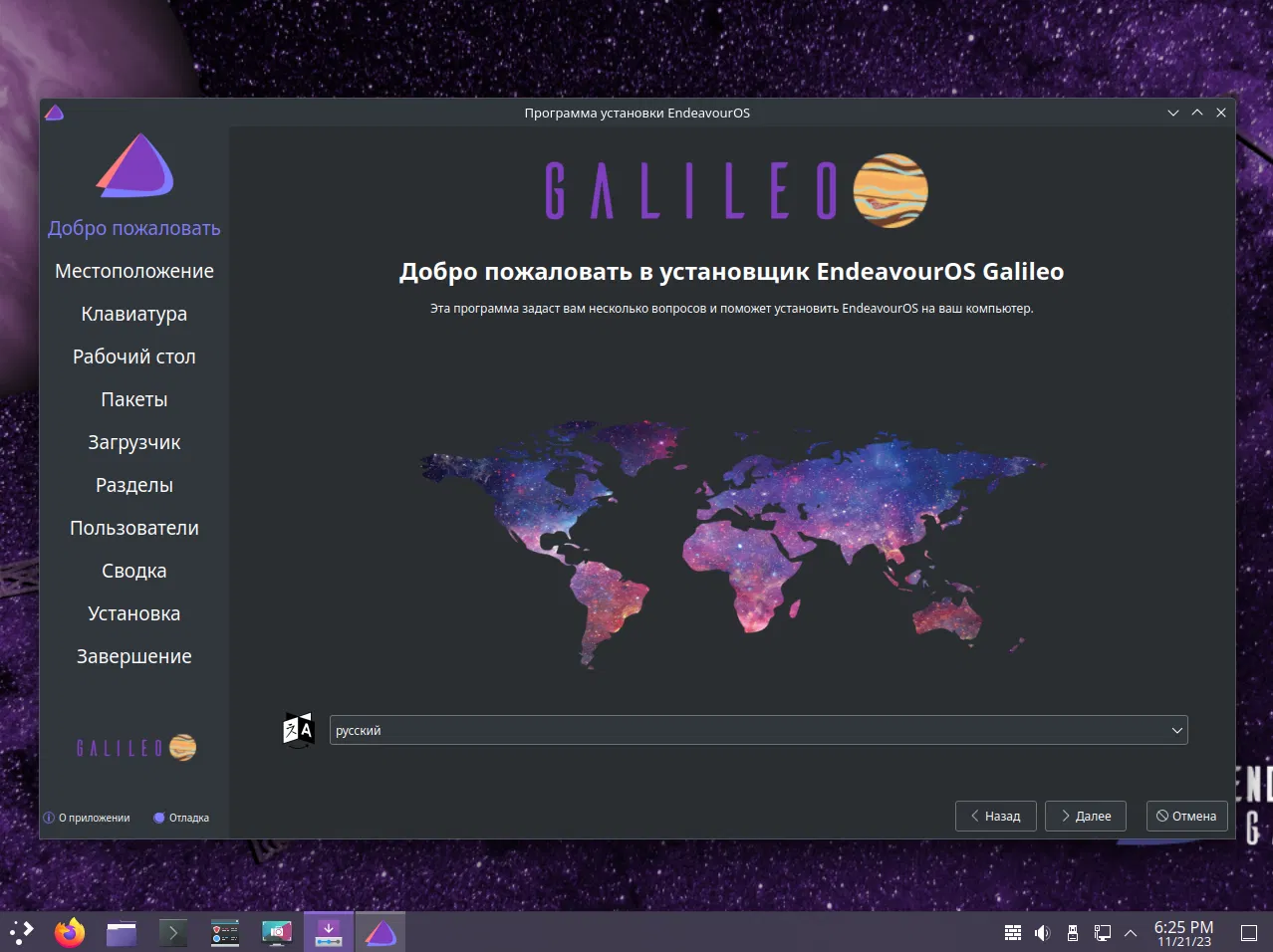1273x952 pixels.
Task: Click the language translation icon
Action: point(298,730)
